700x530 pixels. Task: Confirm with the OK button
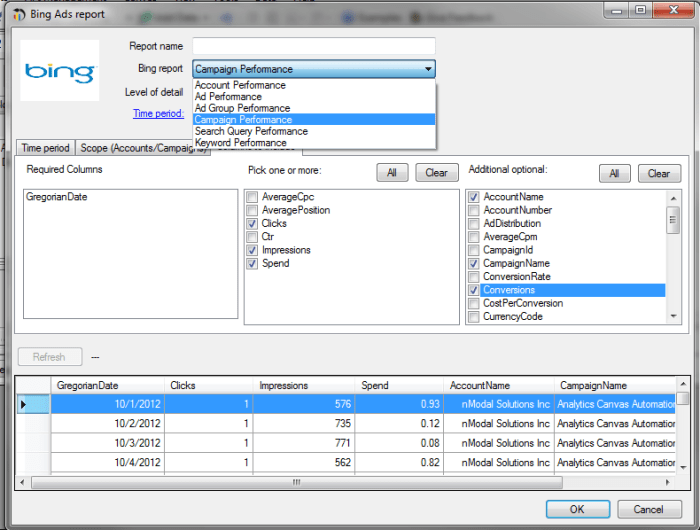pos(577,509)
